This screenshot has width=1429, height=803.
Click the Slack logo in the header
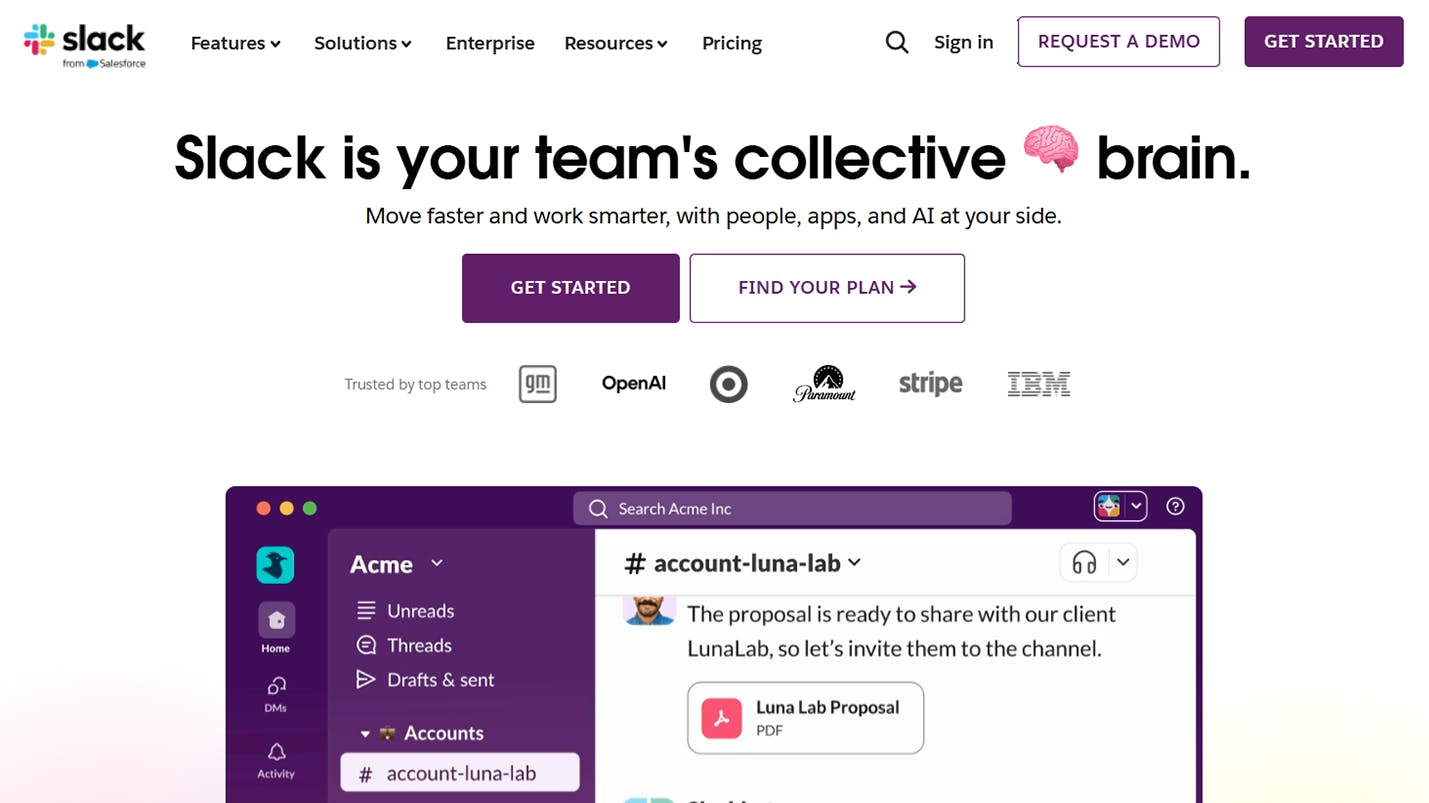coord(84,45)
